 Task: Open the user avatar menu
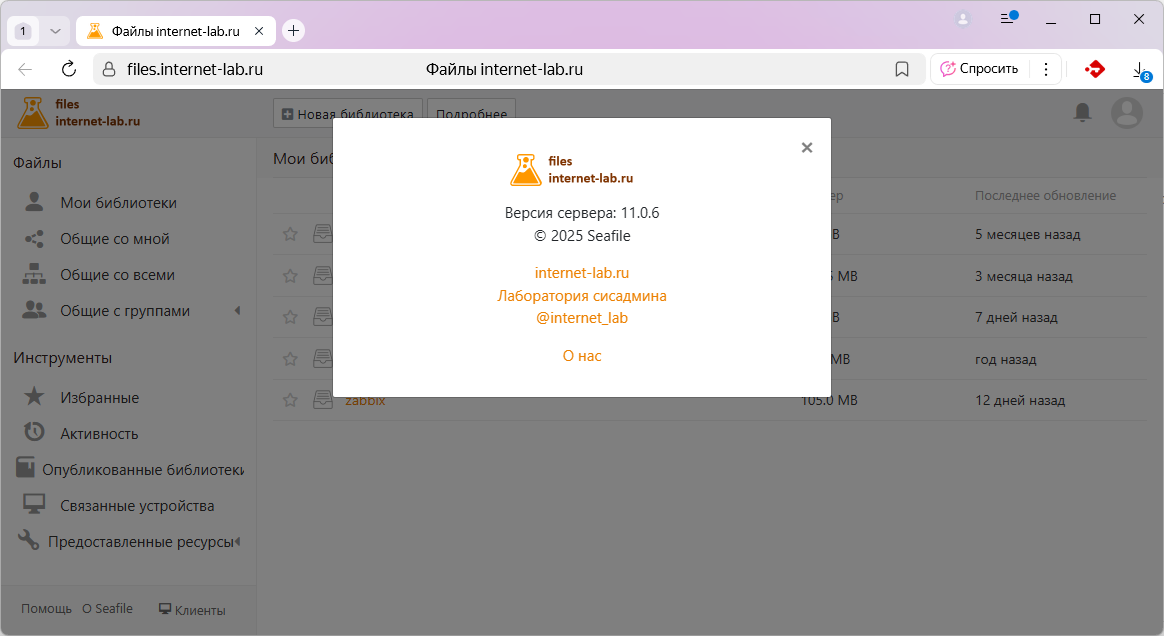click(1127, 113)
